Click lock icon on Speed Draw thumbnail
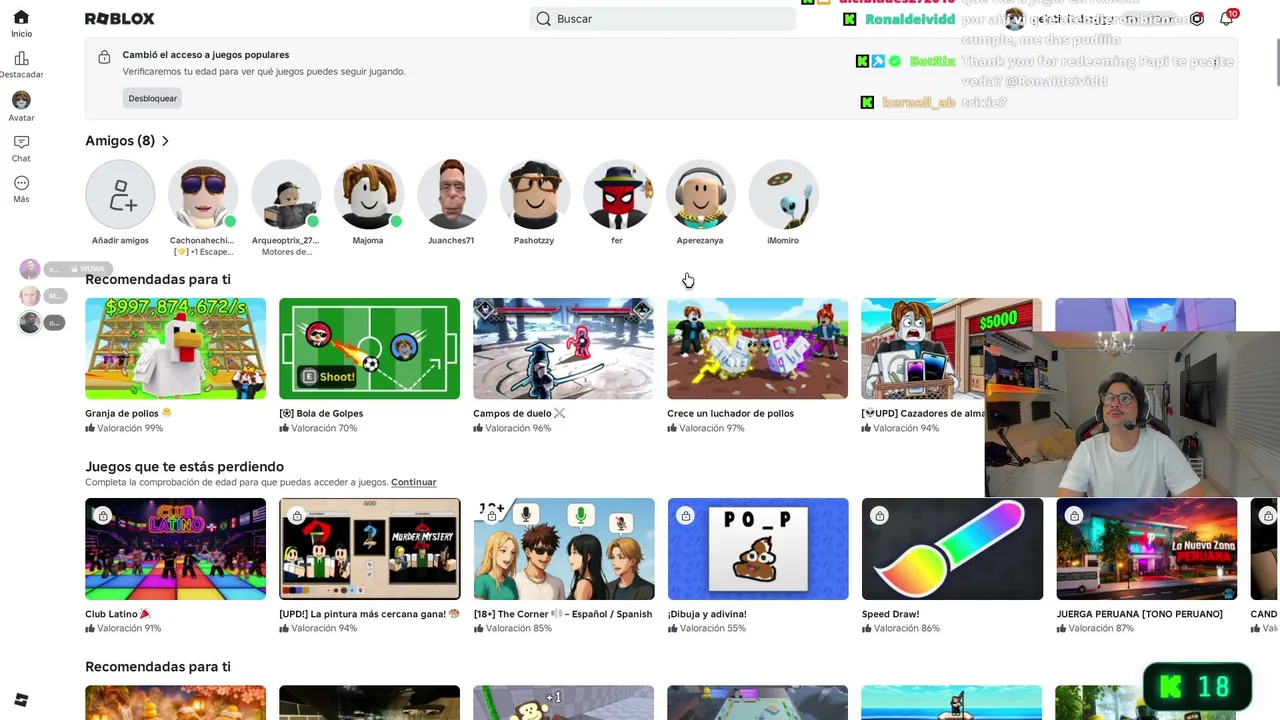This screenshot has height=720, width=1280. click(879, 516)
